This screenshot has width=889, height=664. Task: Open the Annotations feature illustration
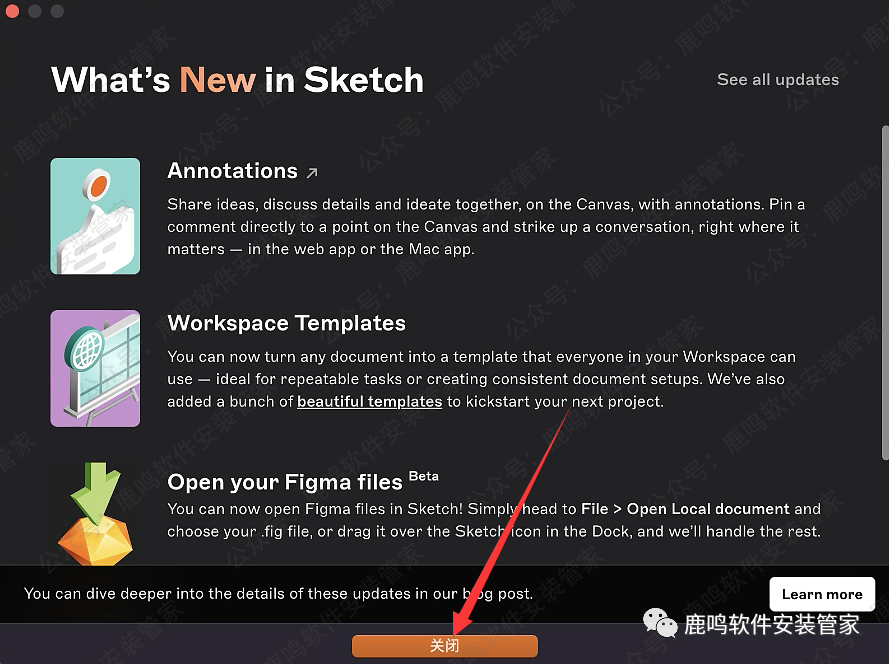pyautogui.click(x=95, y=216)
